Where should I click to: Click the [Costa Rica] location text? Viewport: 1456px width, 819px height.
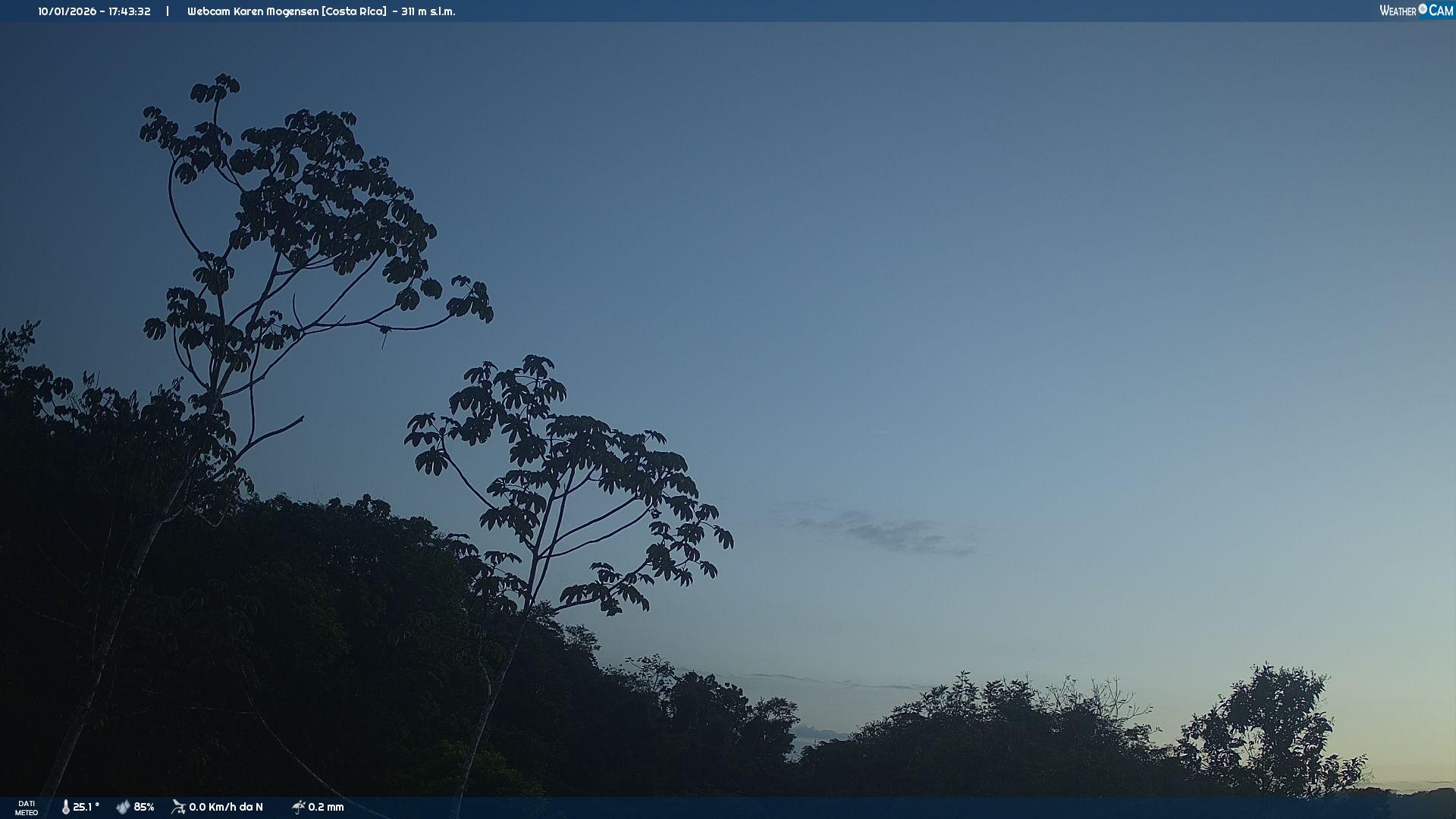coord(353,11)
